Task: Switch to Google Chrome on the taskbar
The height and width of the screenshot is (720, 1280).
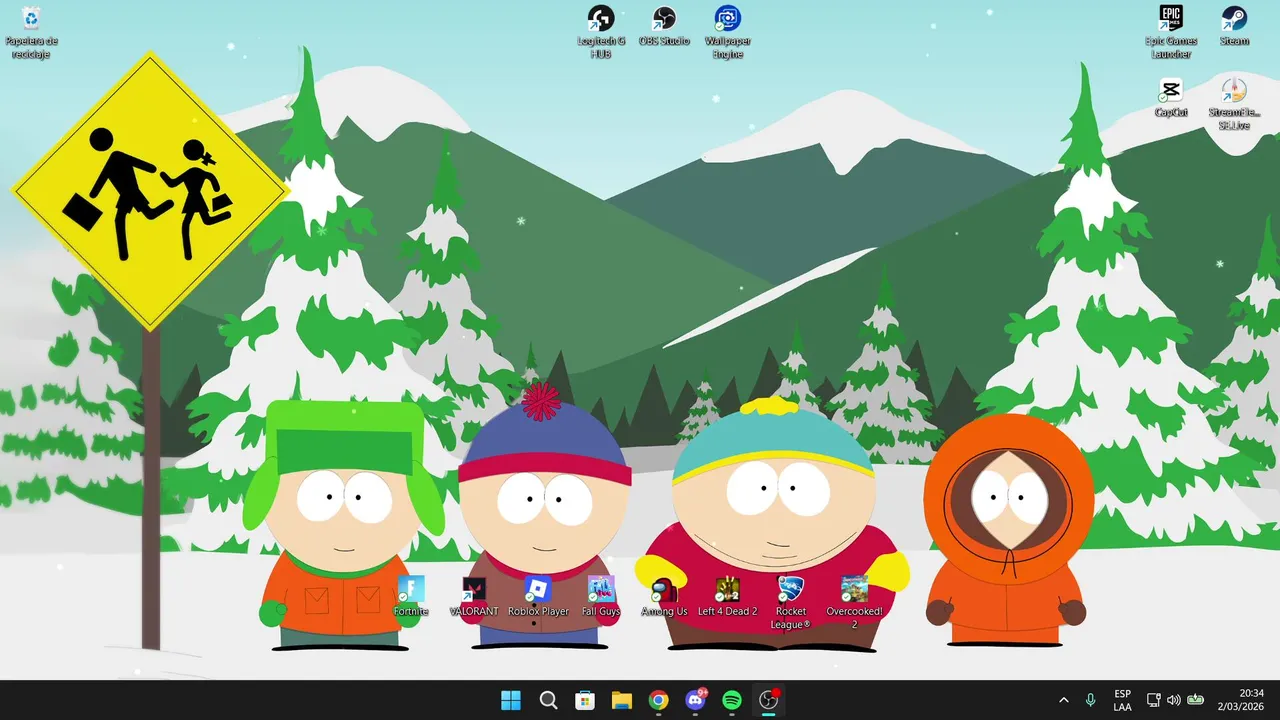Action: [658, 700]
